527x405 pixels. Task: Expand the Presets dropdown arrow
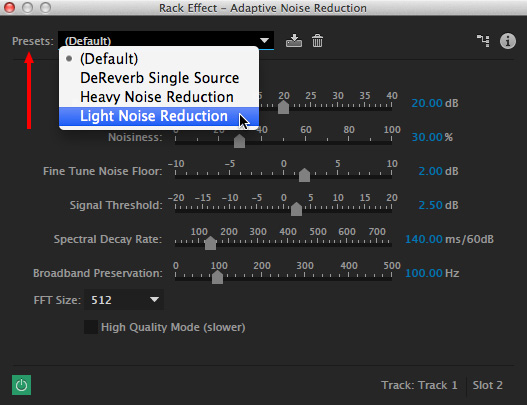coord(265,41)
